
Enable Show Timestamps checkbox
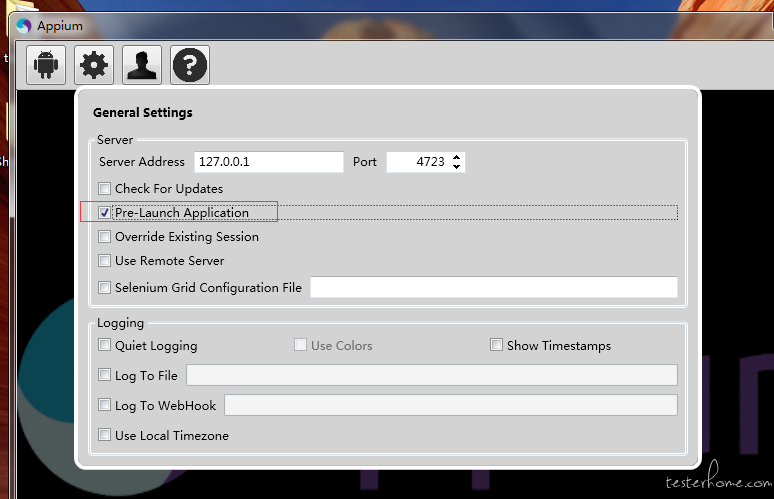tap(496, 345)
